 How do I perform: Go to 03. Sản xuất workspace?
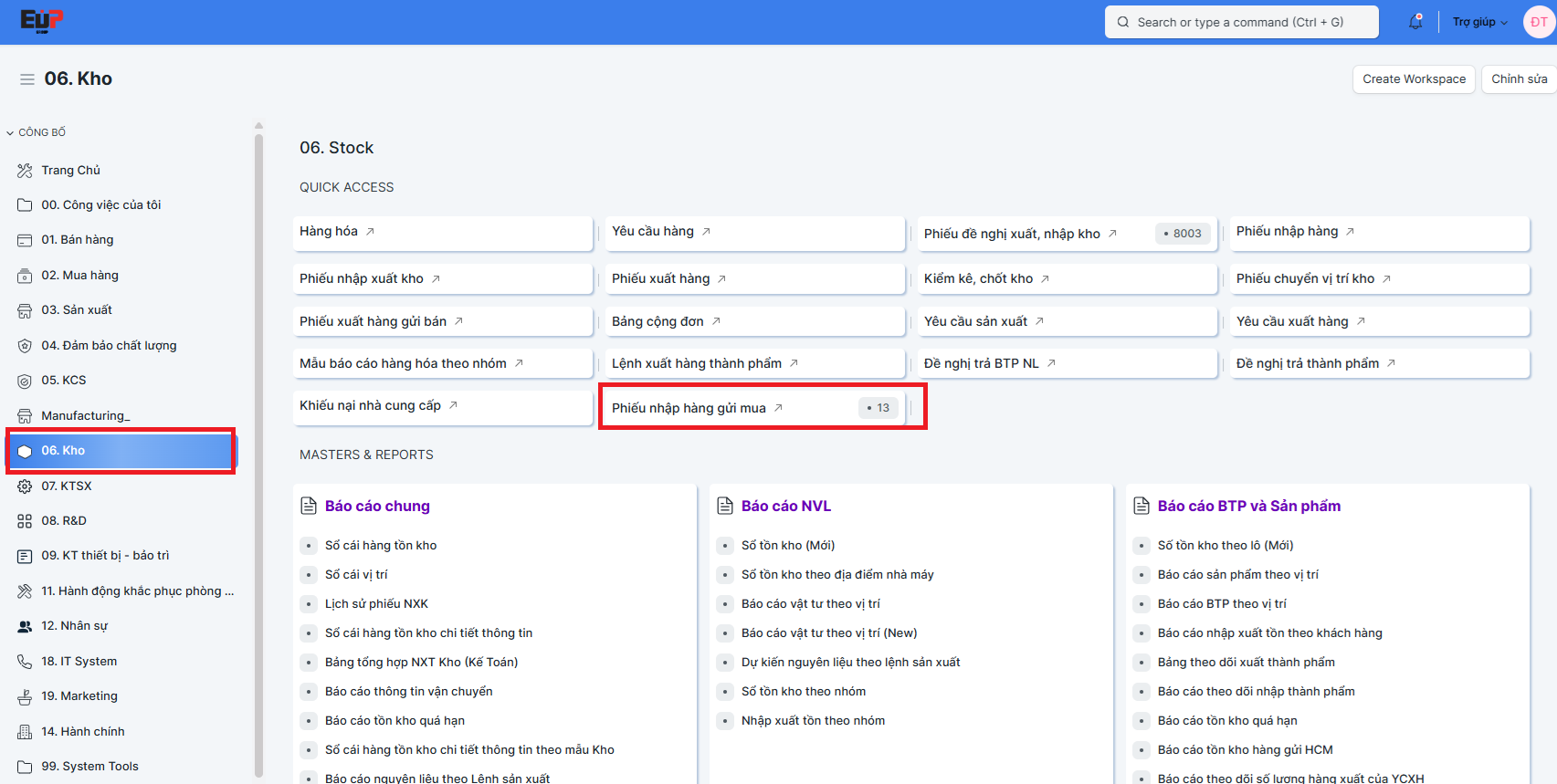(77, 309)
